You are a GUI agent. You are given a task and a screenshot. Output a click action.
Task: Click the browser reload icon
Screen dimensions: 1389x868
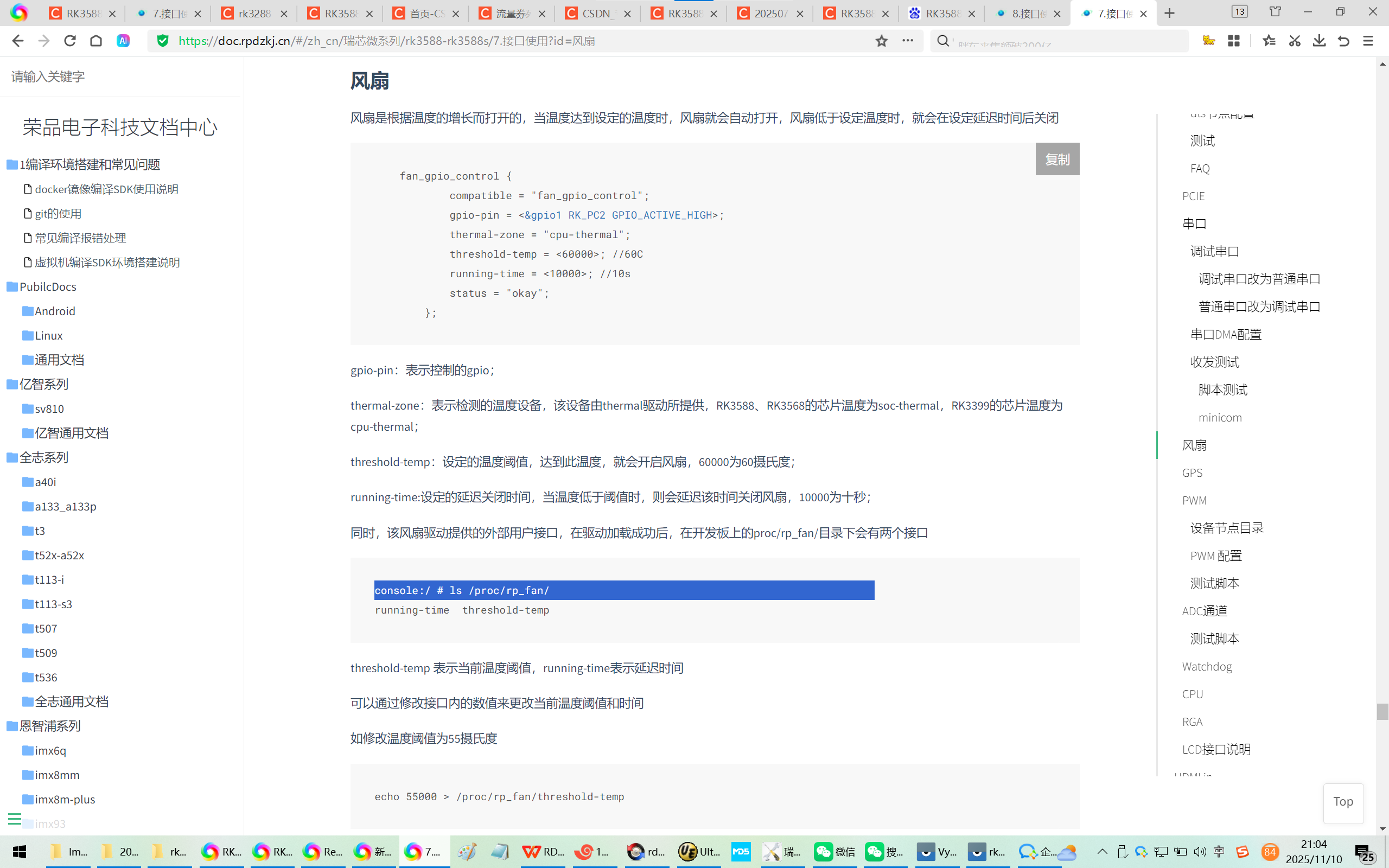[70, 41]
